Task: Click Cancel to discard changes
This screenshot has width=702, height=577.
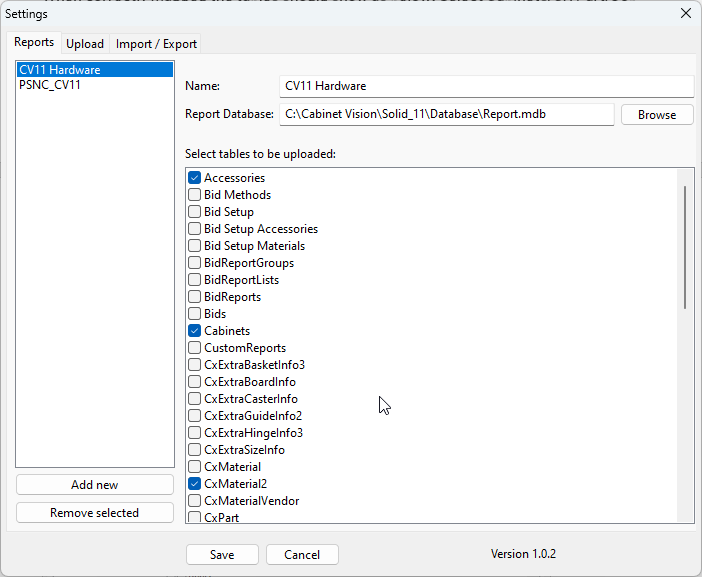Action: 302,555
